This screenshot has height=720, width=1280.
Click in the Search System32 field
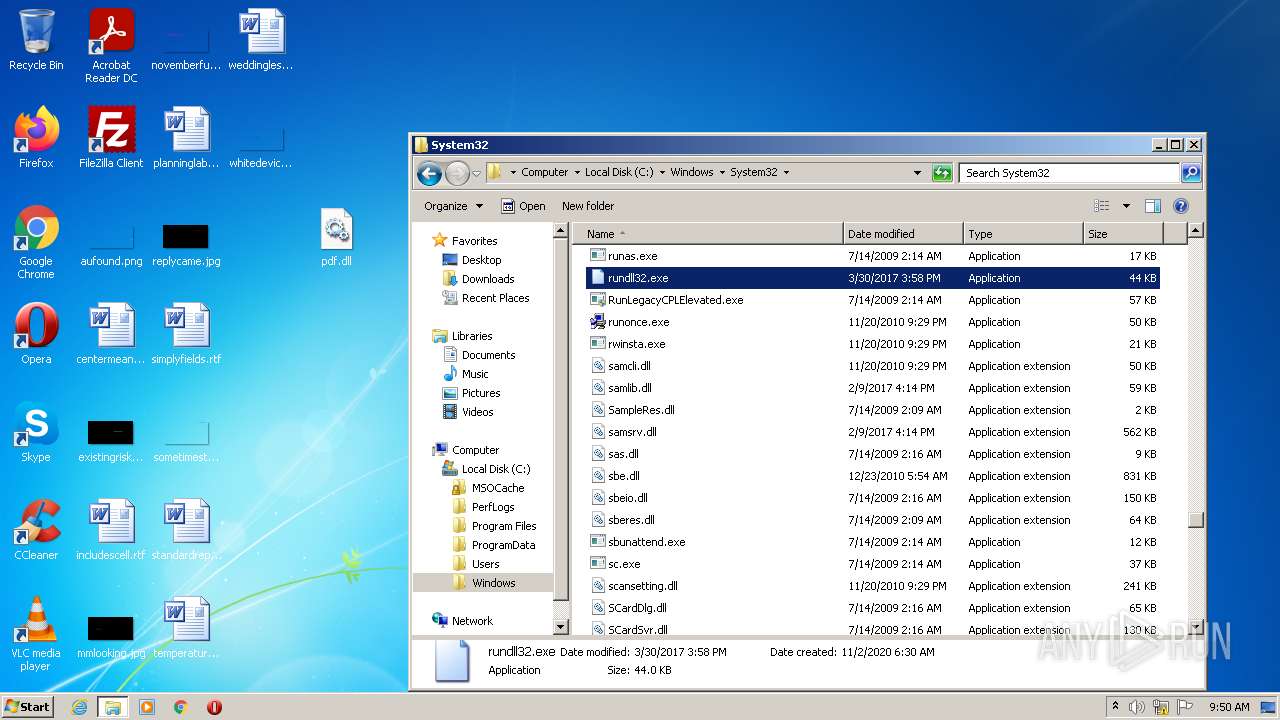(1068, 172)
